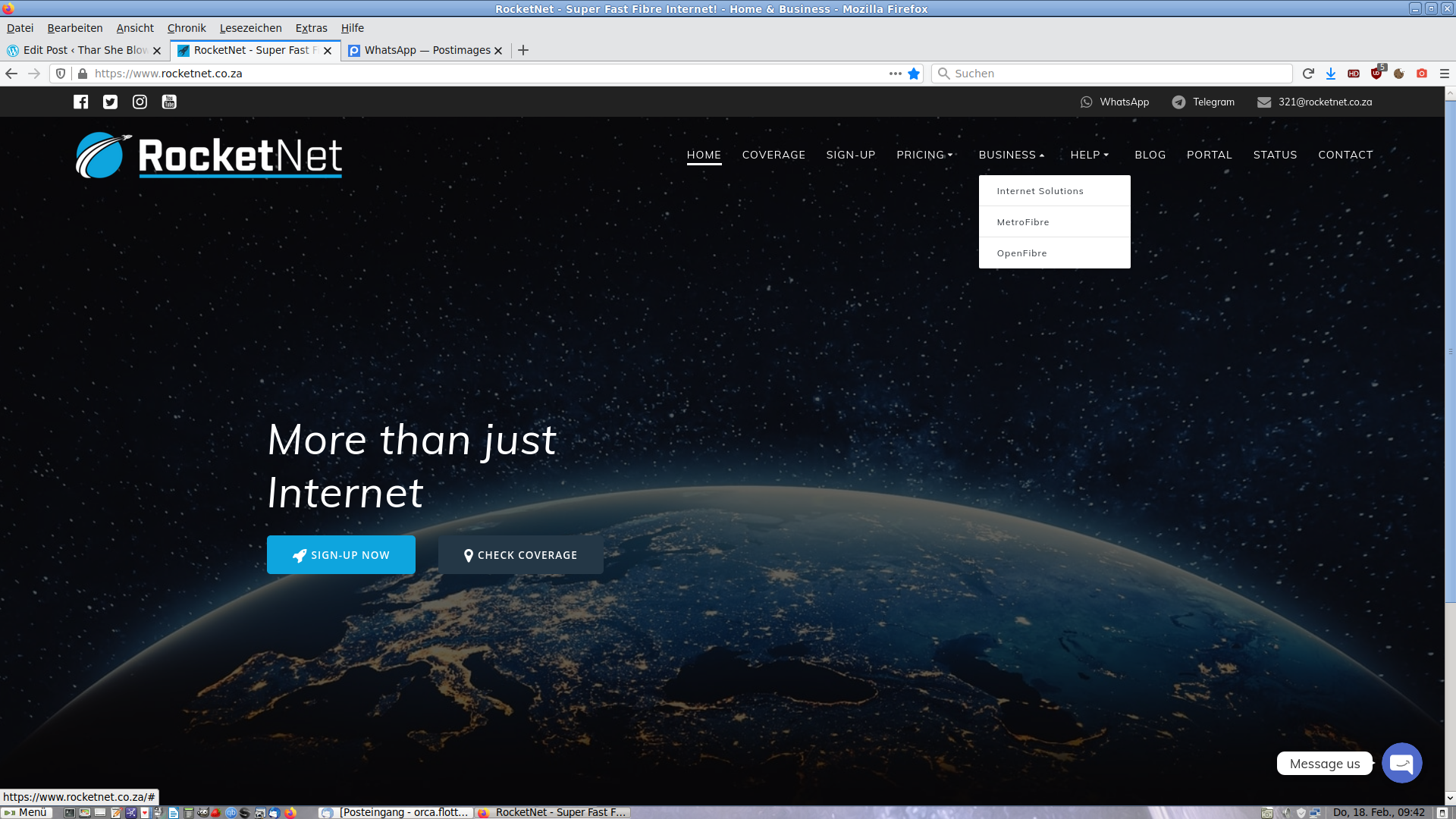
Task: Click the 321@rocketnet.co.za email link
Action: coord(1315,102)
